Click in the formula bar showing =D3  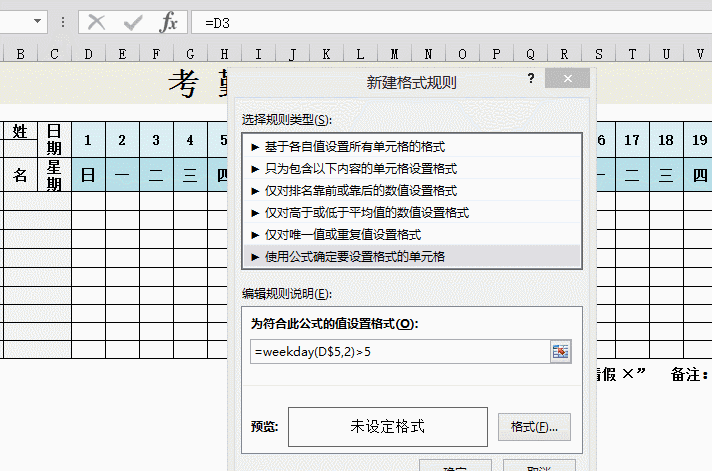click(452, 22)
